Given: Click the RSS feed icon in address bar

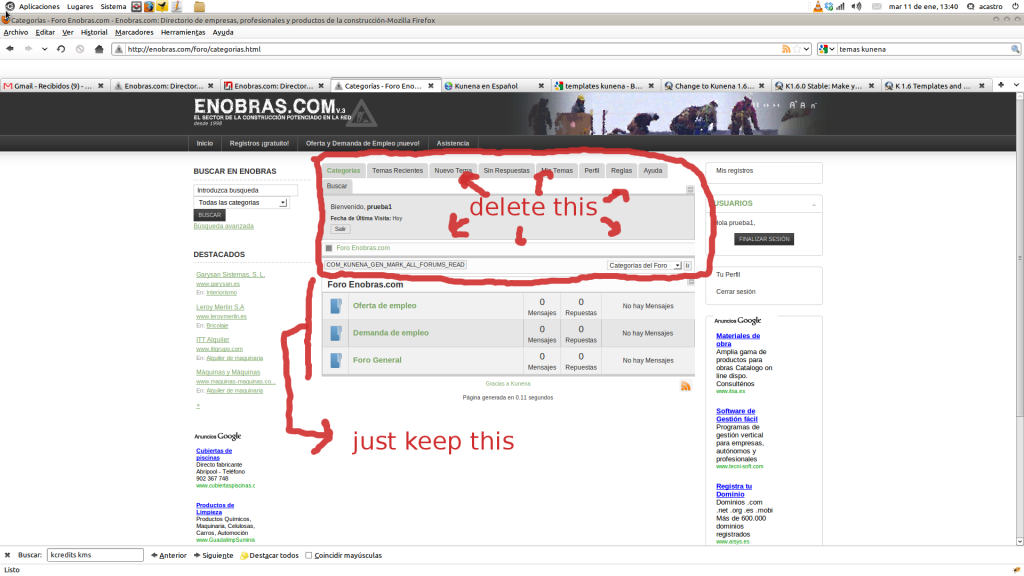Looking at the screenshot, I should pos(788,49).
